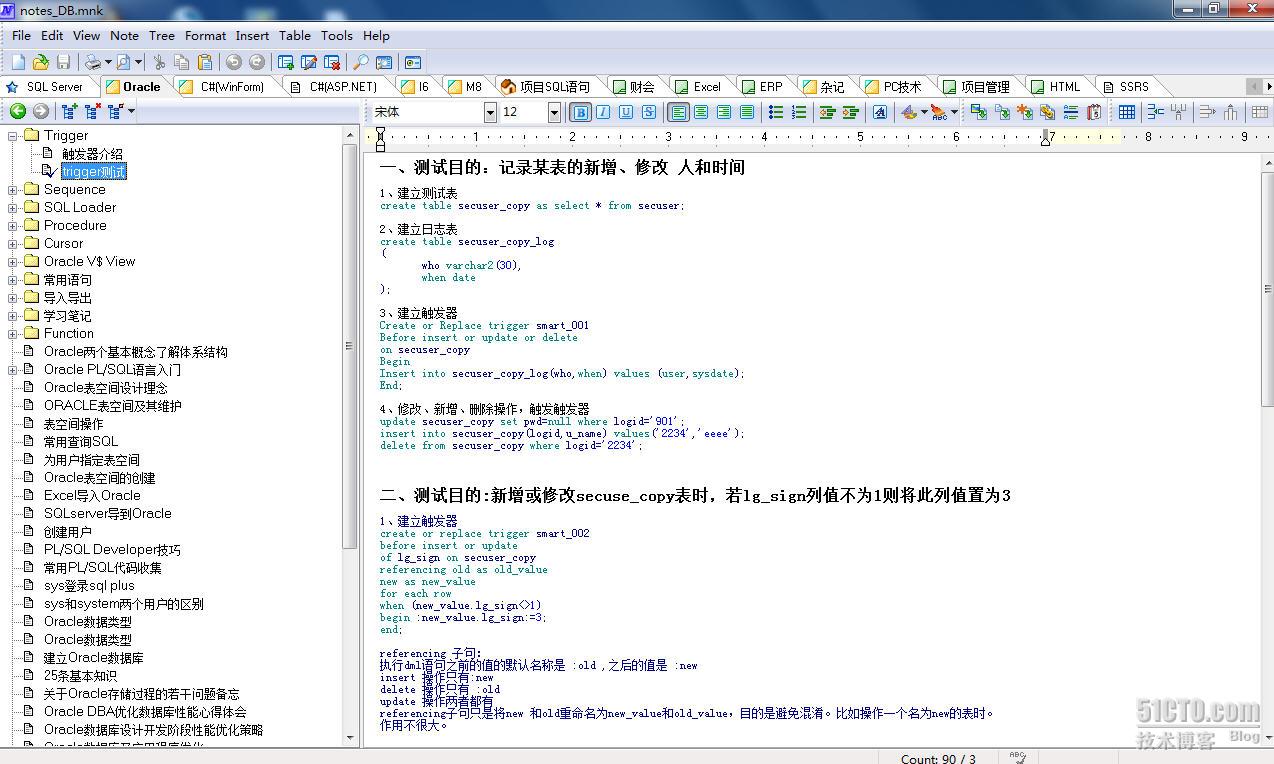Image resolution: width=1274 pixels, height=764 pixels.
Task: Apply text color with the palette icon
Action: [908, 112]
